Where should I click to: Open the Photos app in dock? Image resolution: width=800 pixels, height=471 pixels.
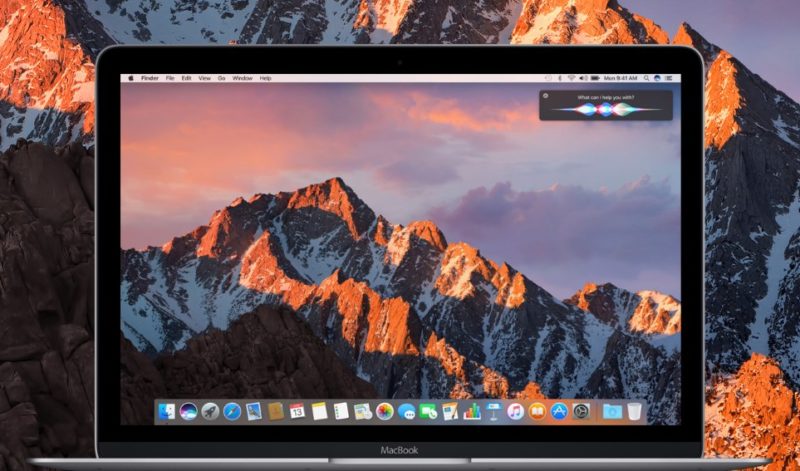click(384, 411)
